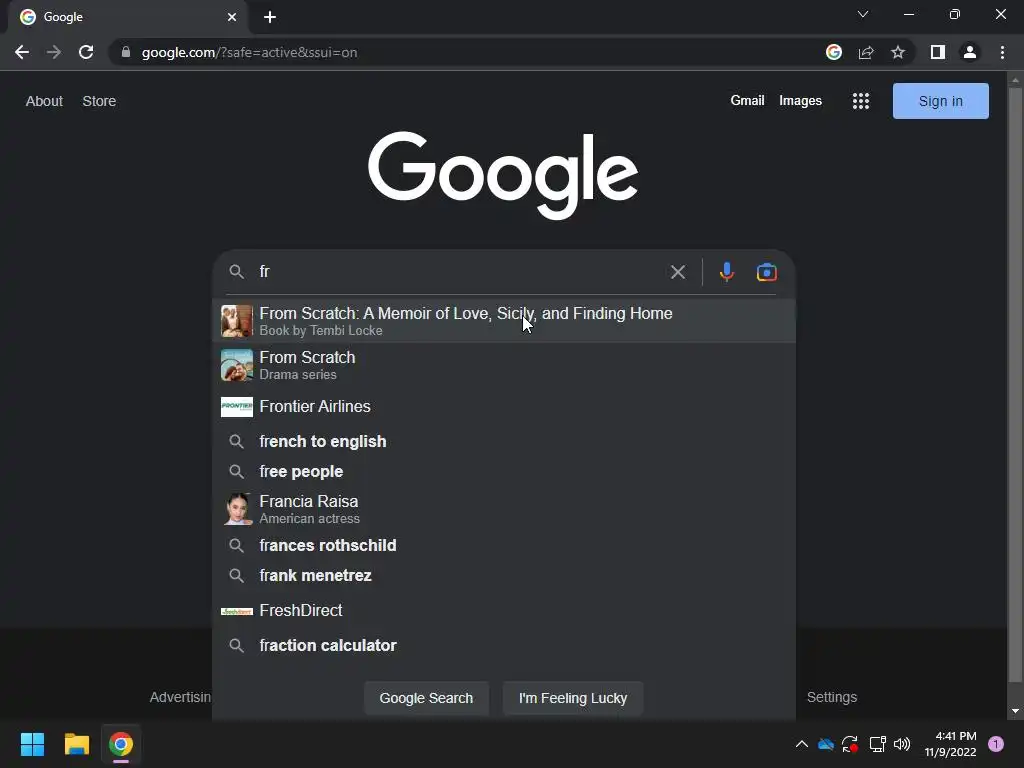Click the magnifier icon in the search box
The height and width of the screenshot is (768, 1024).
tap(236, 272)
